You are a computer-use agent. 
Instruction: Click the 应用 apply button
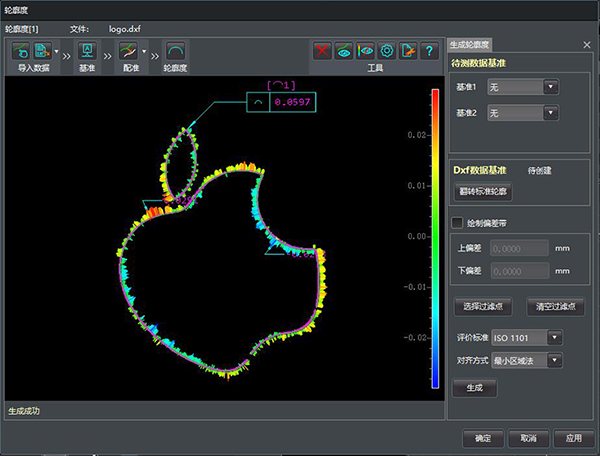point(574,438)
